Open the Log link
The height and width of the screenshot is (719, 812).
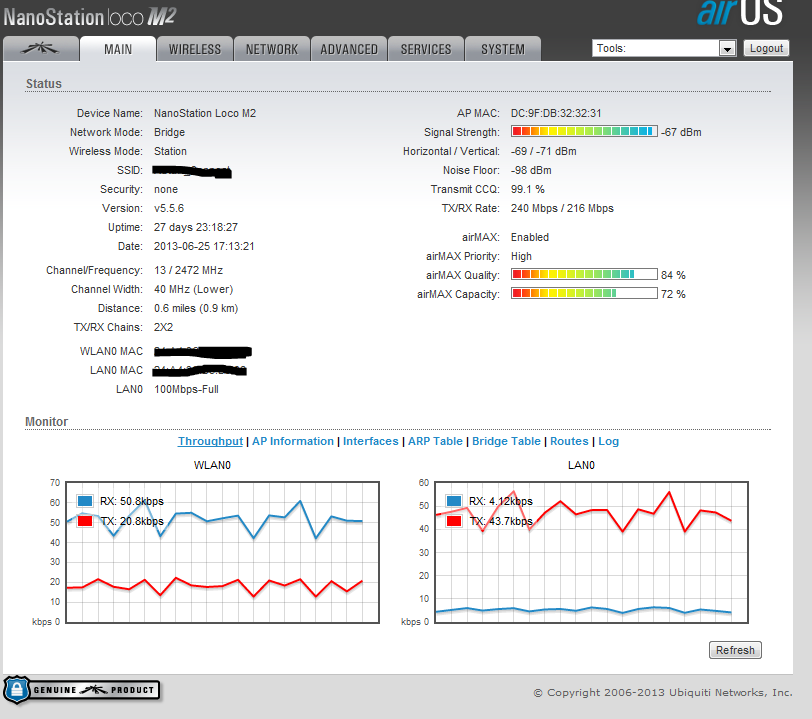[608, 441]
